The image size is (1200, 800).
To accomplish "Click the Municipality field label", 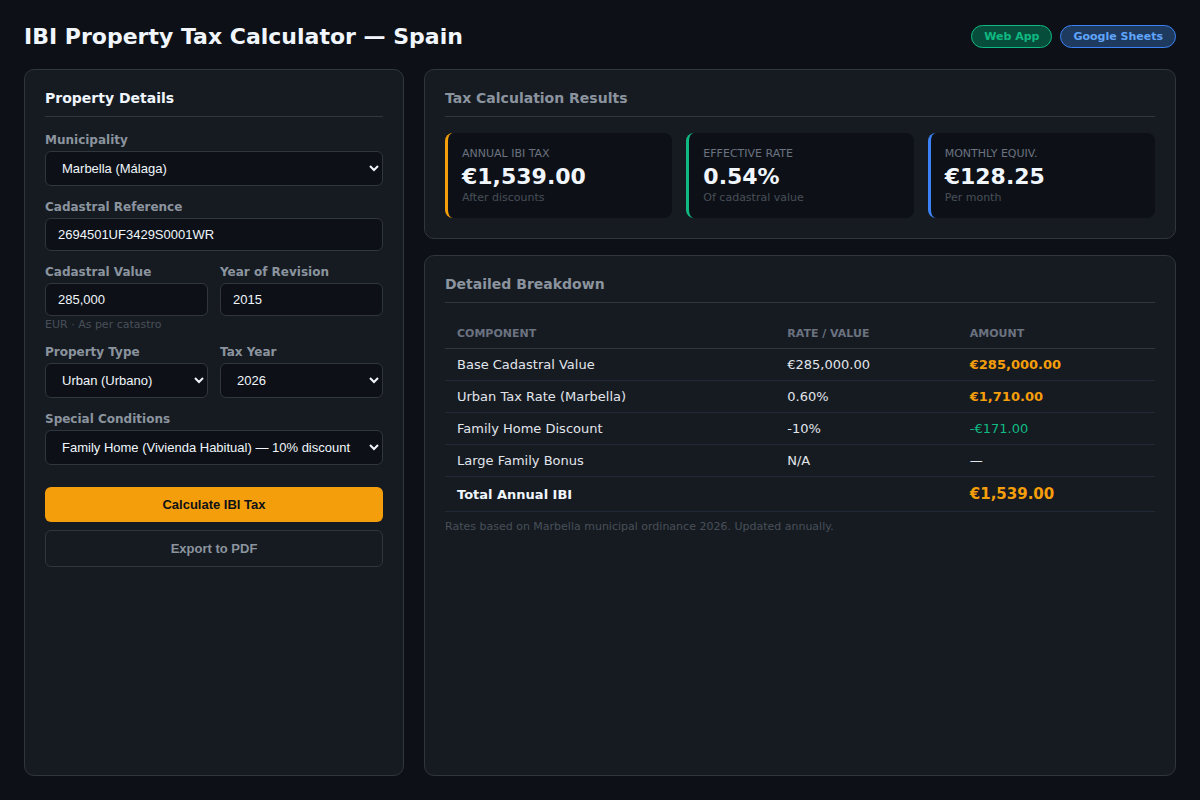I will pos(86,140).
